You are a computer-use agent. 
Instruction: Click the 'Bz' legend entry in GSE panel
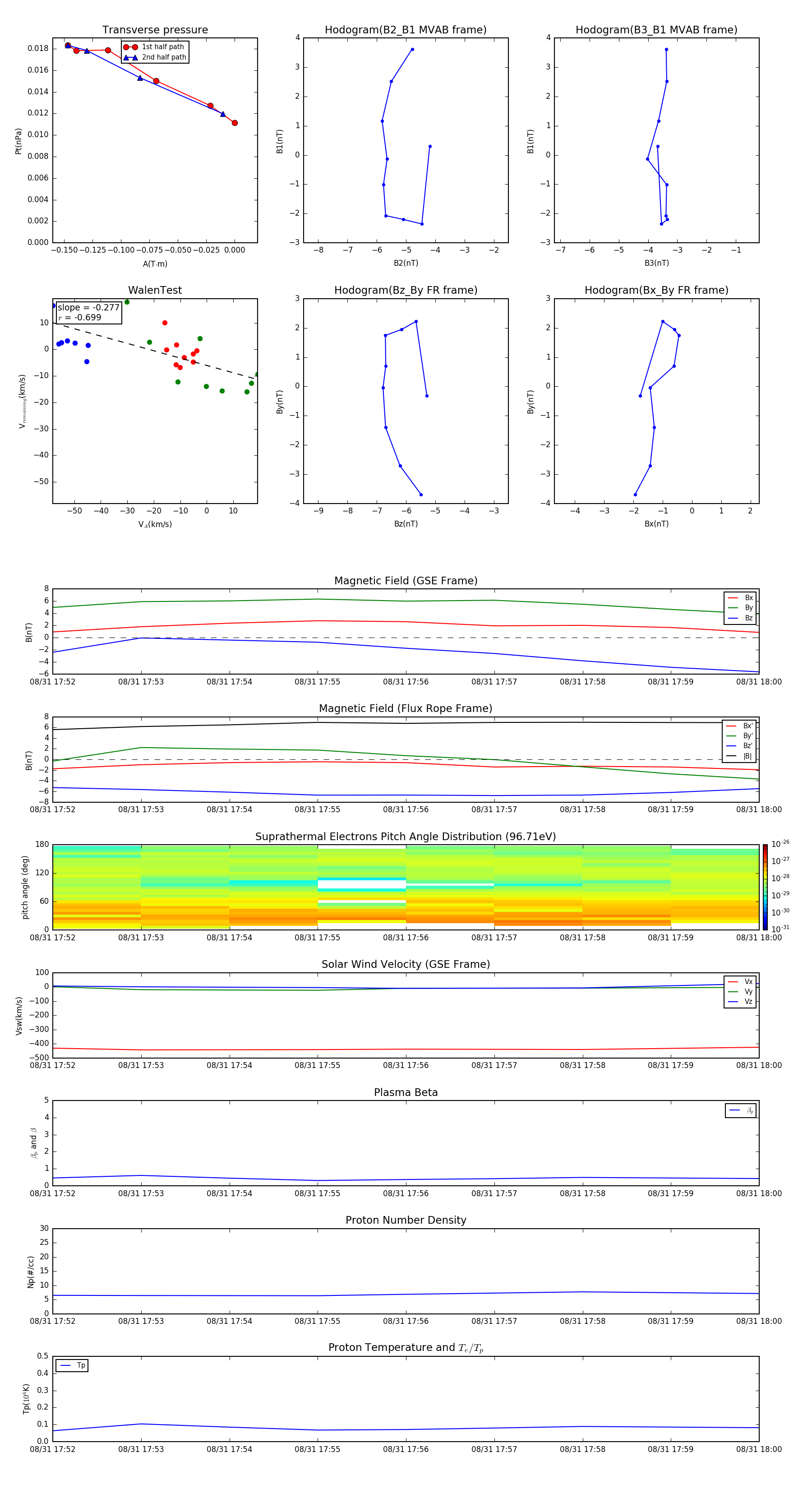(x=740, y=618)
